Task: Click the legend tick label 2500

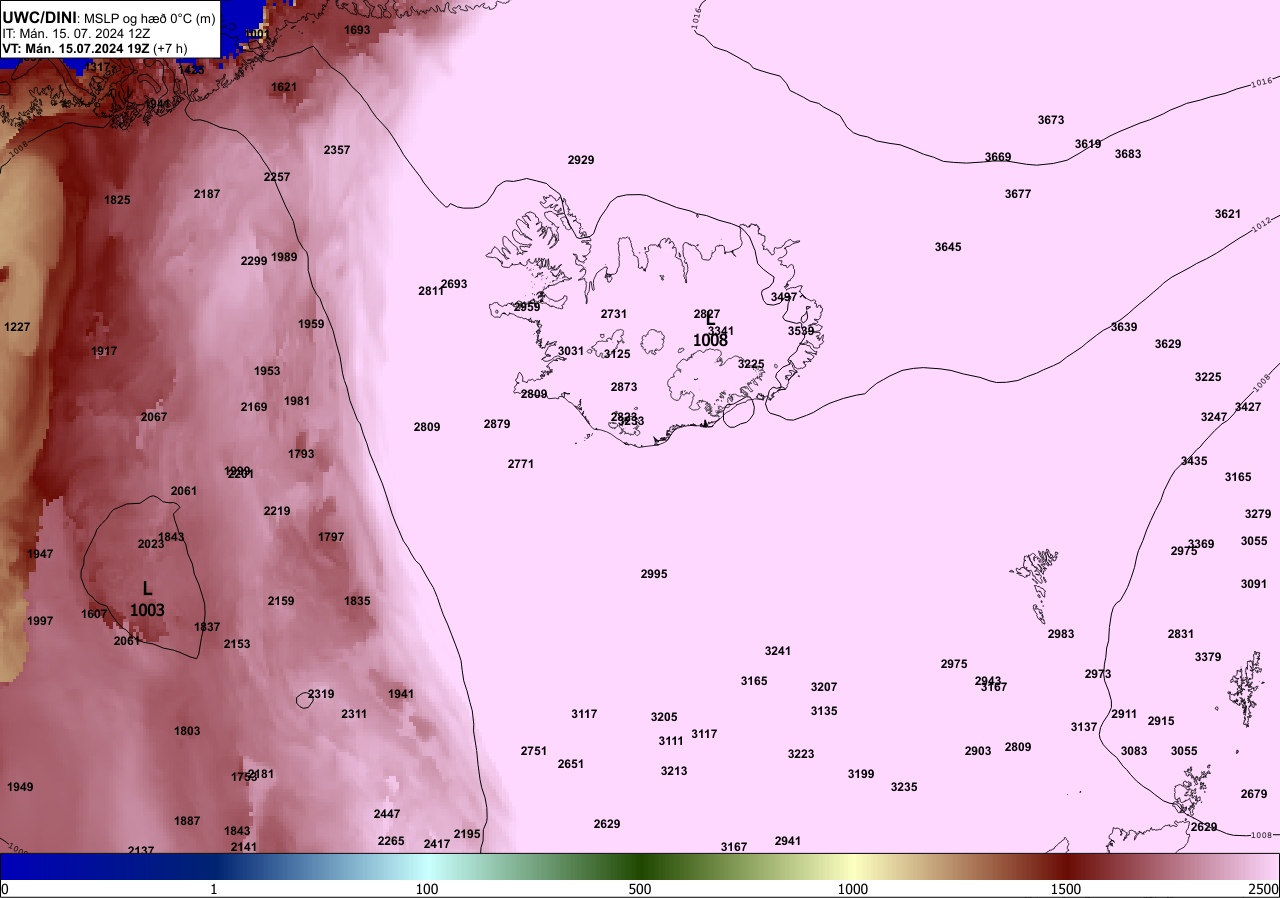Action: pyautogui.click(x=1264, y=889)
